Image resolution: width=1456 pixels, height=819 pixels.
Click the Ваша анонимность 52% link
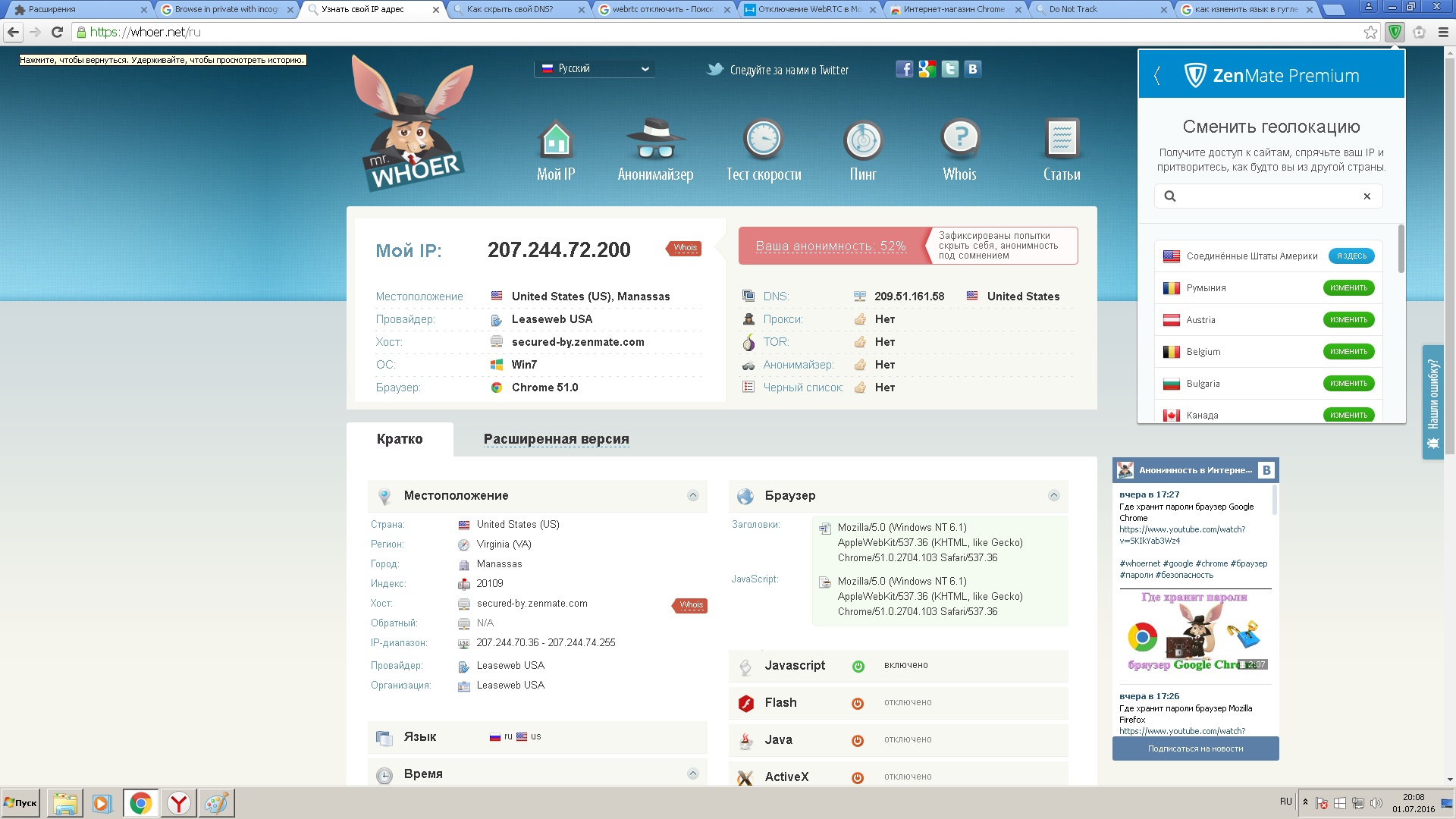[830, 246]
